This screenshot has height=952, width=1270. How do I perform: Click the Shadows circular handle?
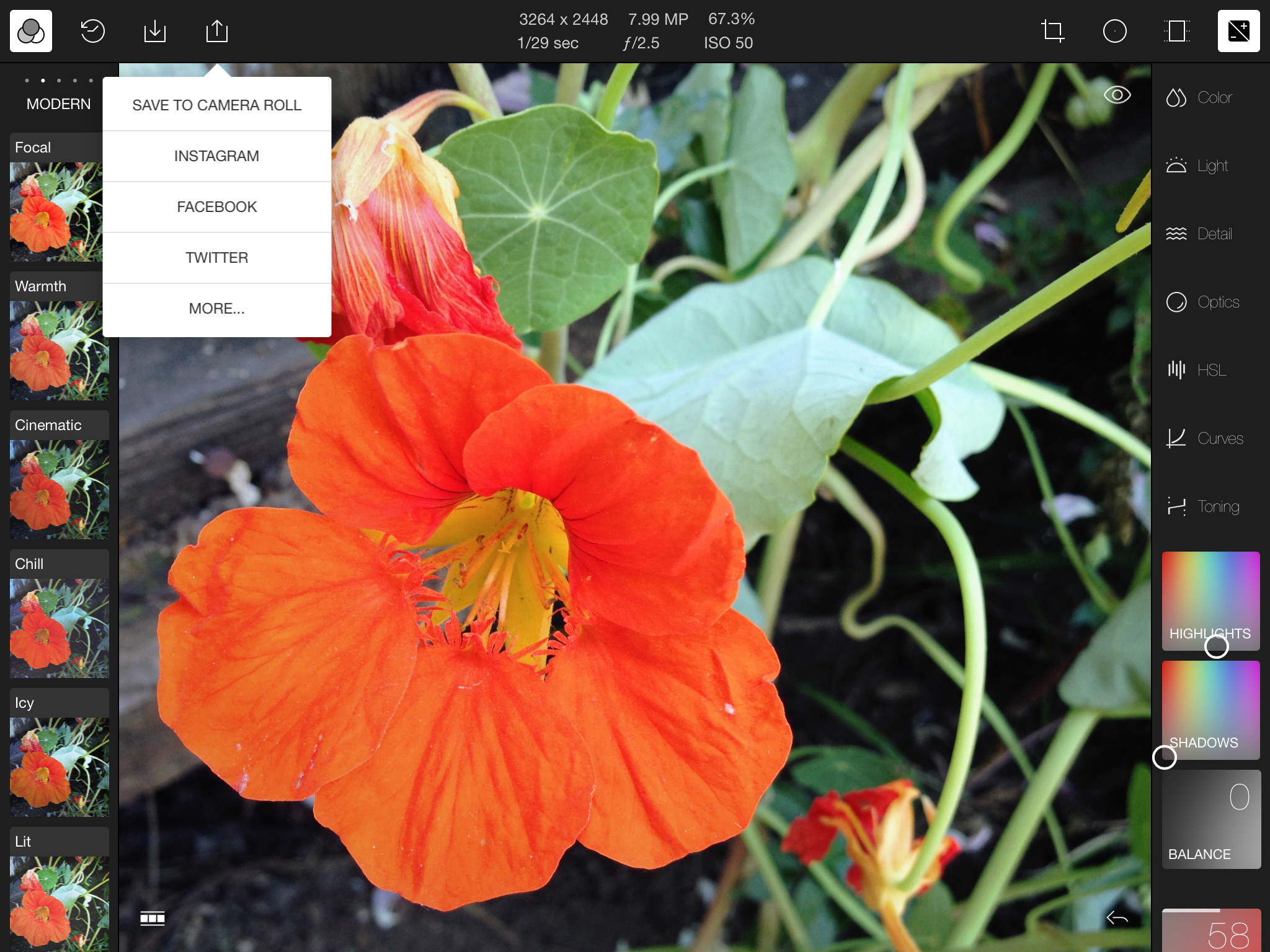[x=1165, y=757]
